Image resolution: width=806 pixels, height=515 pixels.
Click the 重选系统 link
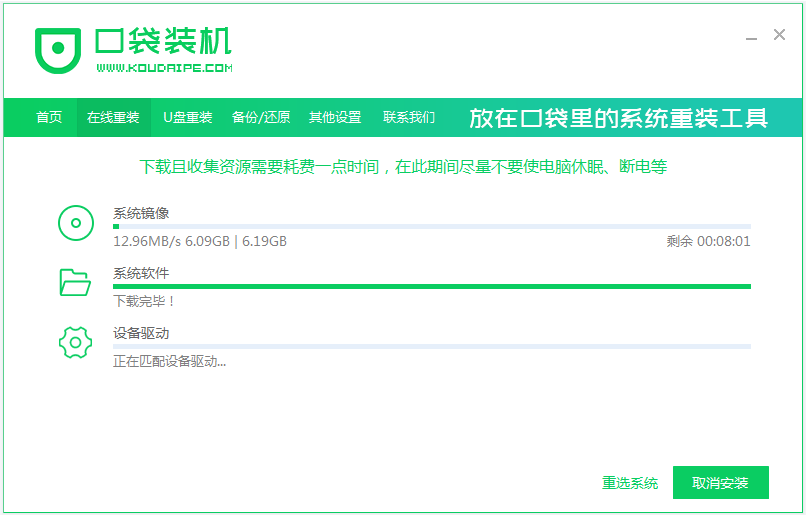(x=630, y=483)
